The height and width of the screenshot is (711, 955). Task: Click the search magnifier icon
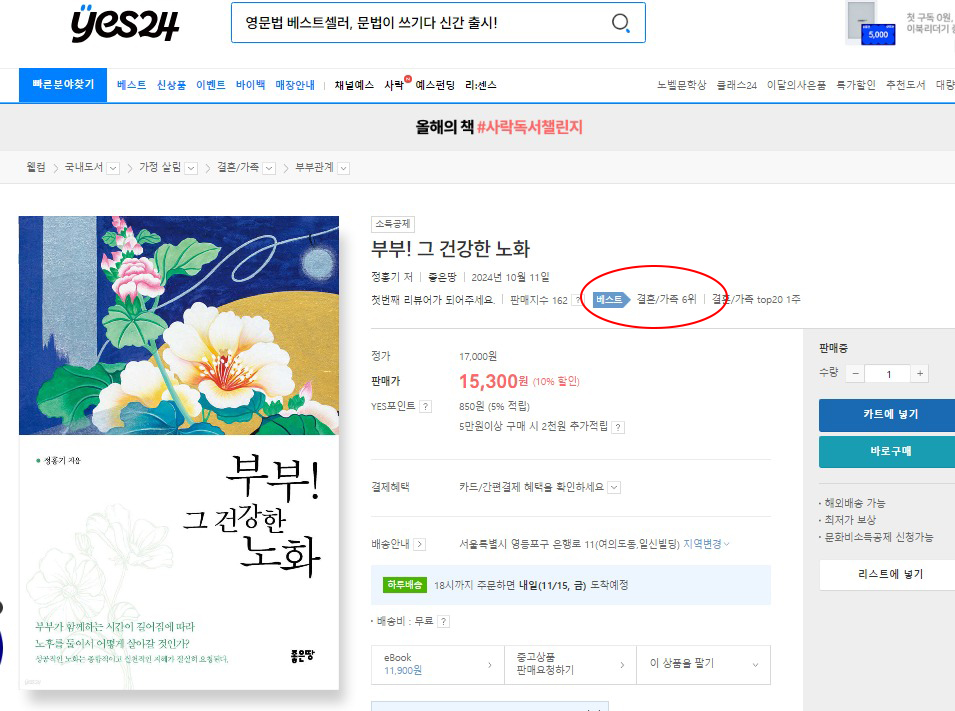click(621, 23)
